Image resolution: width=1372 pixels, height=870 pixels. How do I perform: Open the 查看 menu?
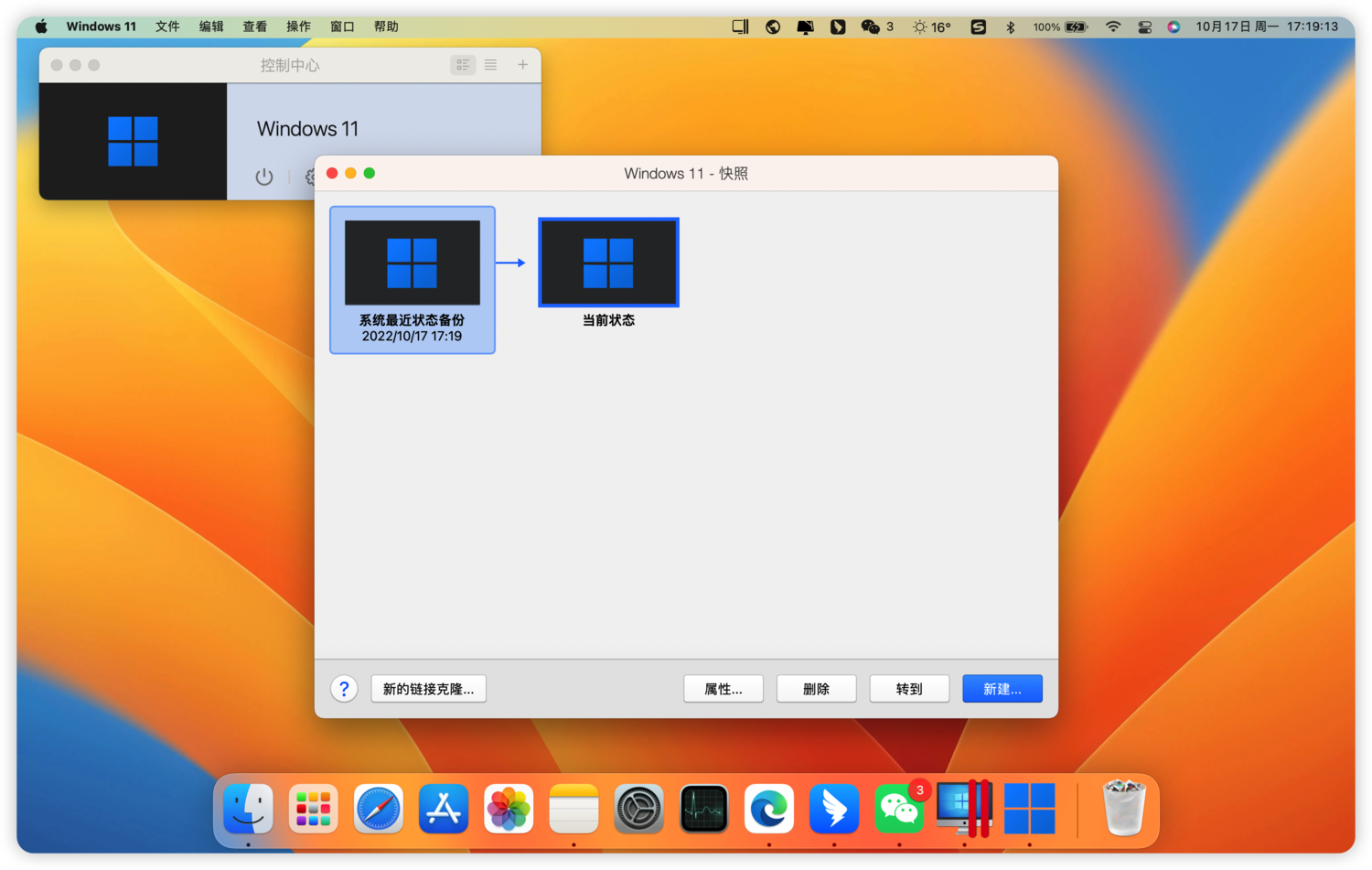pos(255,27)
